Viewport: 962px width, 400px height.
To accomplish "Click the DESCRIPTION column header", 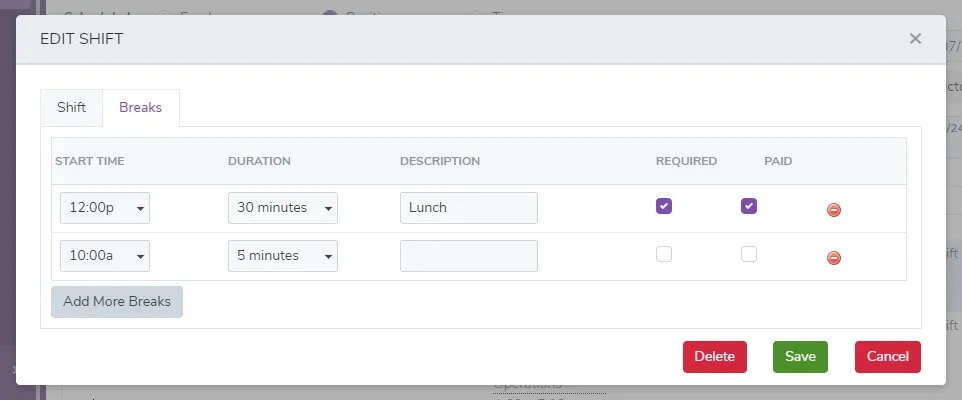I will 440,161.
